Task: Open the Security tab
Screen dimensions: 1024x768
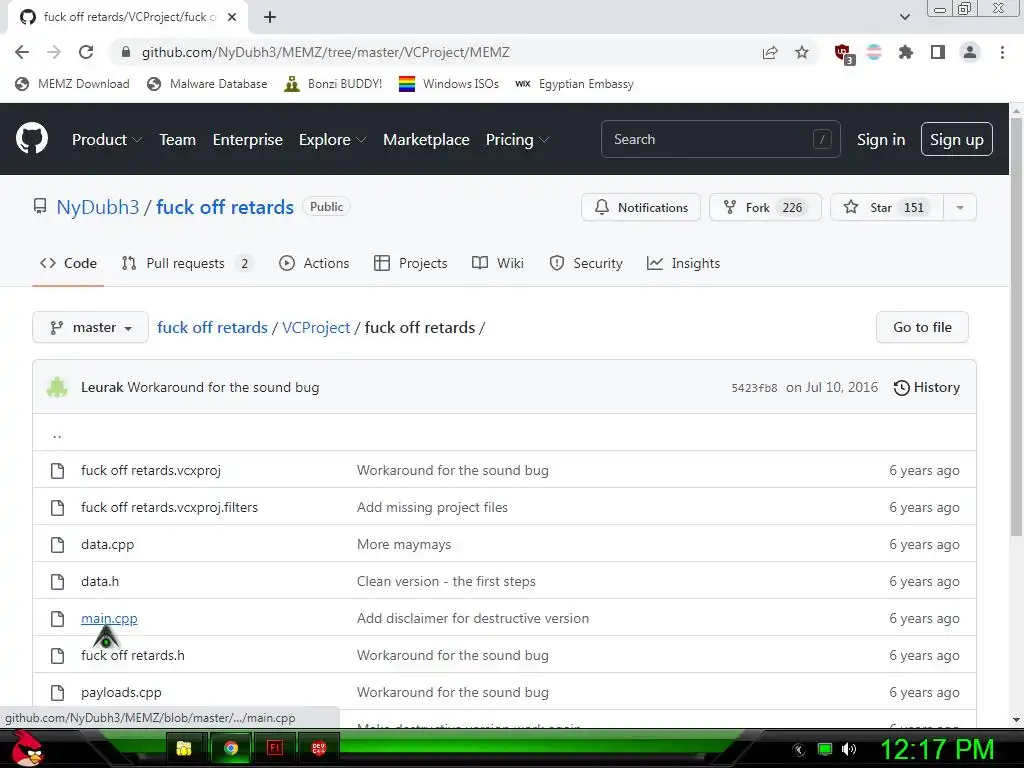Action: point(586,263)
